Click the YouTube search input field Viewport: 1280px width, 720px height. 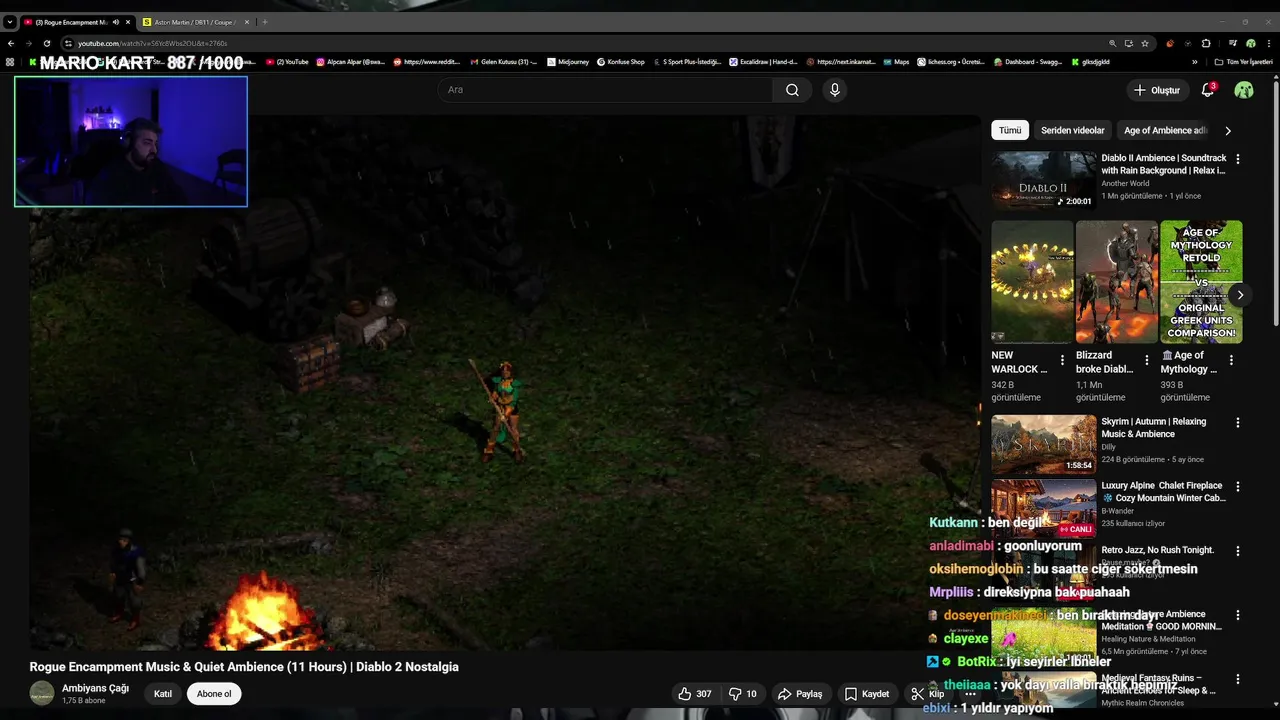click(x=605, y=90)
